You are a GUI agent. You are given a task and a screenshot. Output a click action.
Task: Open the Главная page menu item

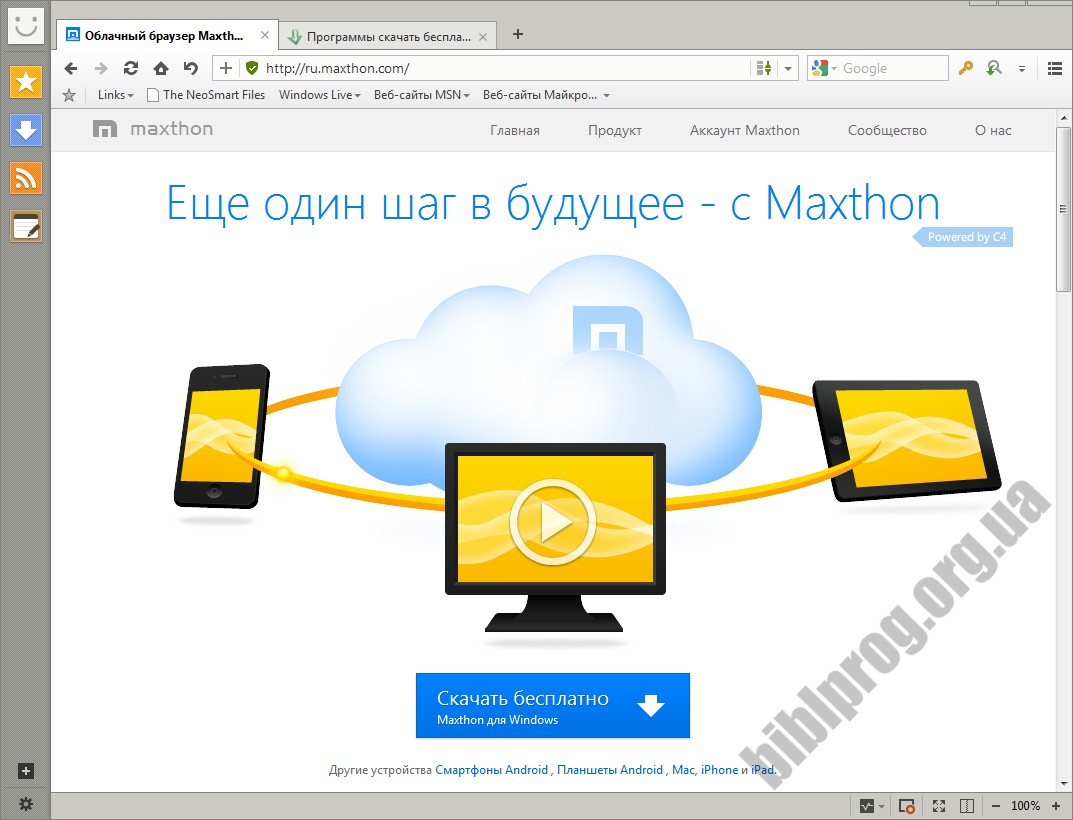click(515, 130)
